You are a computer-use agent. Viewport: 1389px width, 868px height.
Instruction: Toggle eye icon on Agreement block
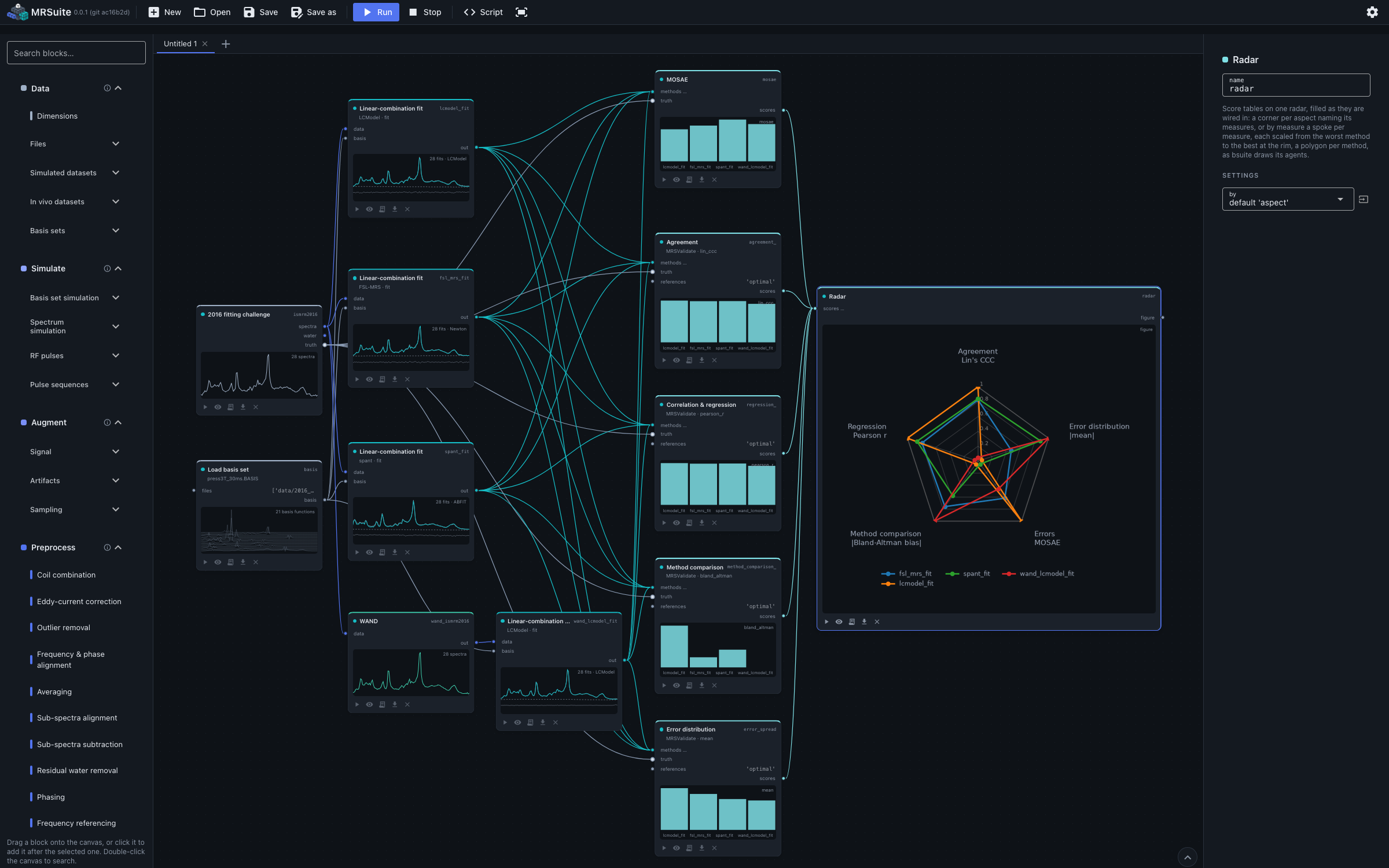coord(676,360)
